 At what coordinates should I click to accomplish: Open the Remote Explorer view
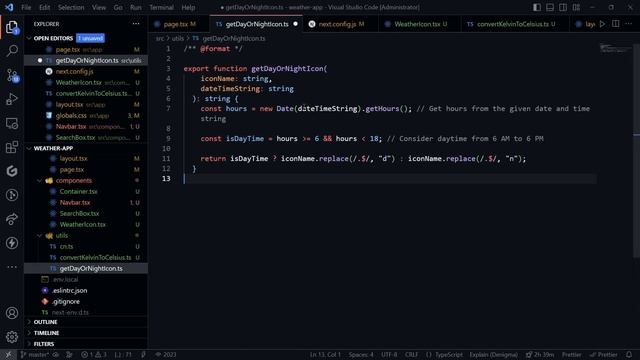[x=12, y=123]
